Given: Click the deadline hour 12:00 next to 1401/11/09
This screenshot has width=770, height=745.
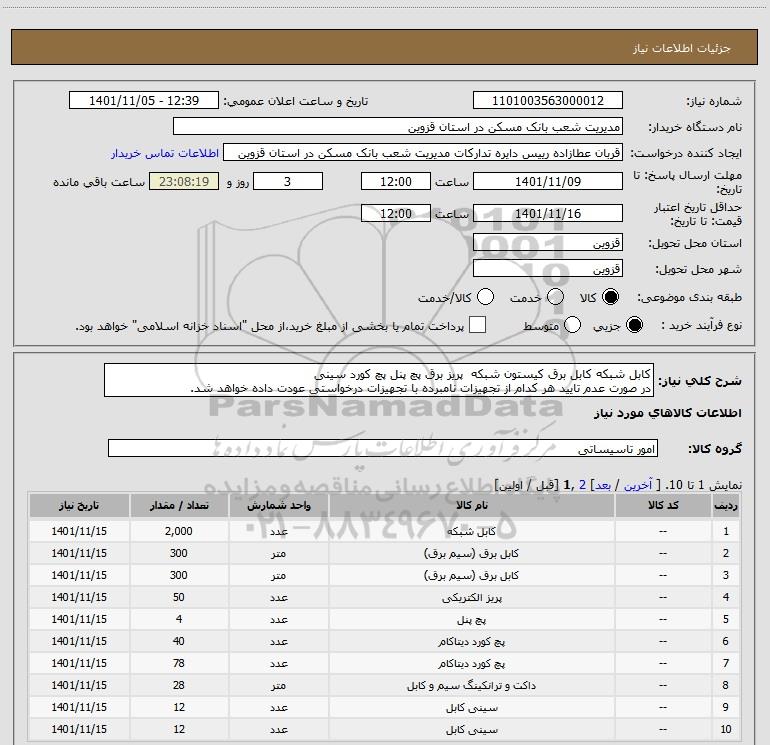Looking at the screenshot, I should point(396,181).
